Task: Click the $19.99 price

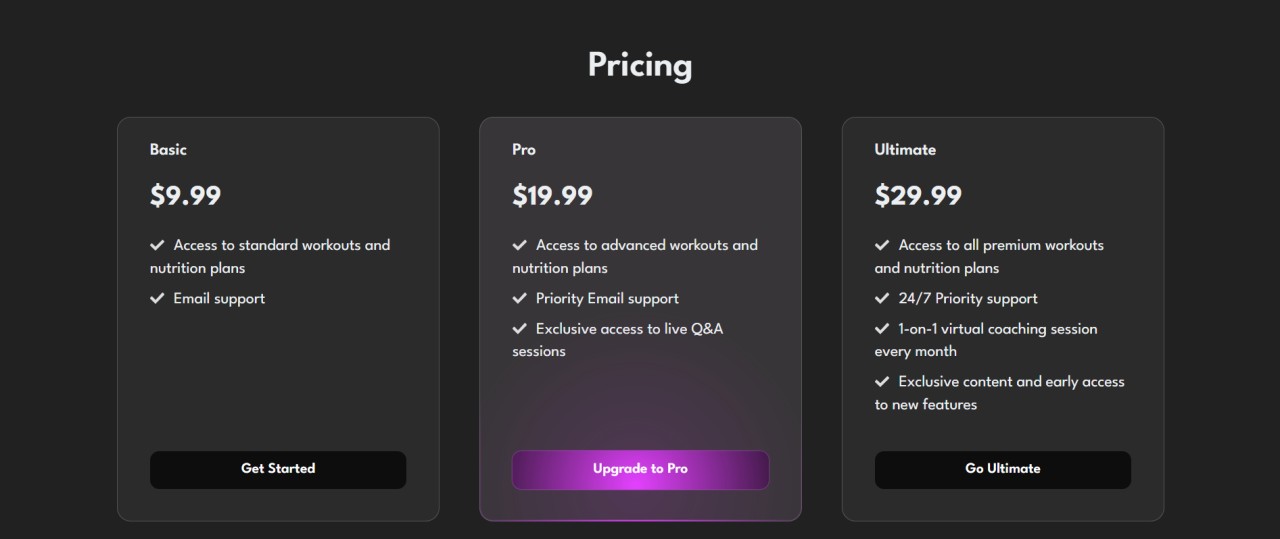Action: (x=553, y=195)
